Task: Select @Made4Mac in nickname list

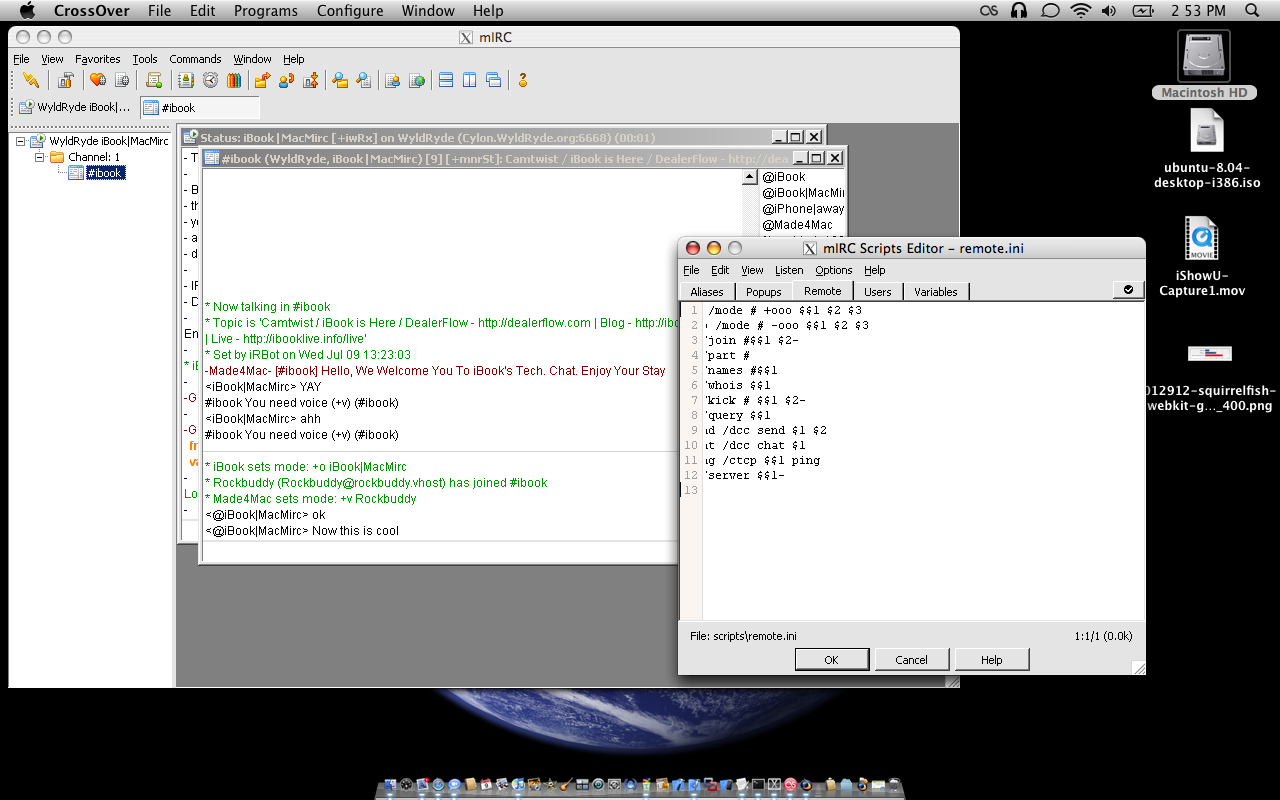Action: (797, 225)
